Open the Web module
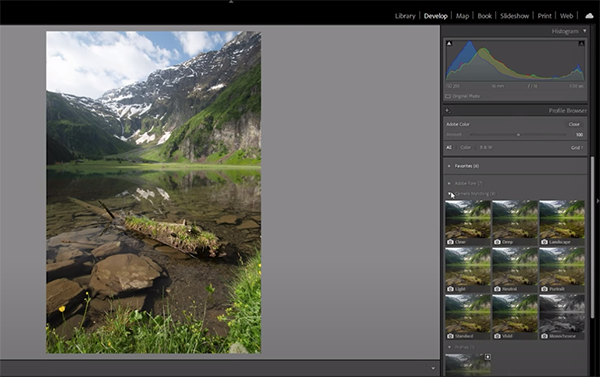 tap(566, 16)
